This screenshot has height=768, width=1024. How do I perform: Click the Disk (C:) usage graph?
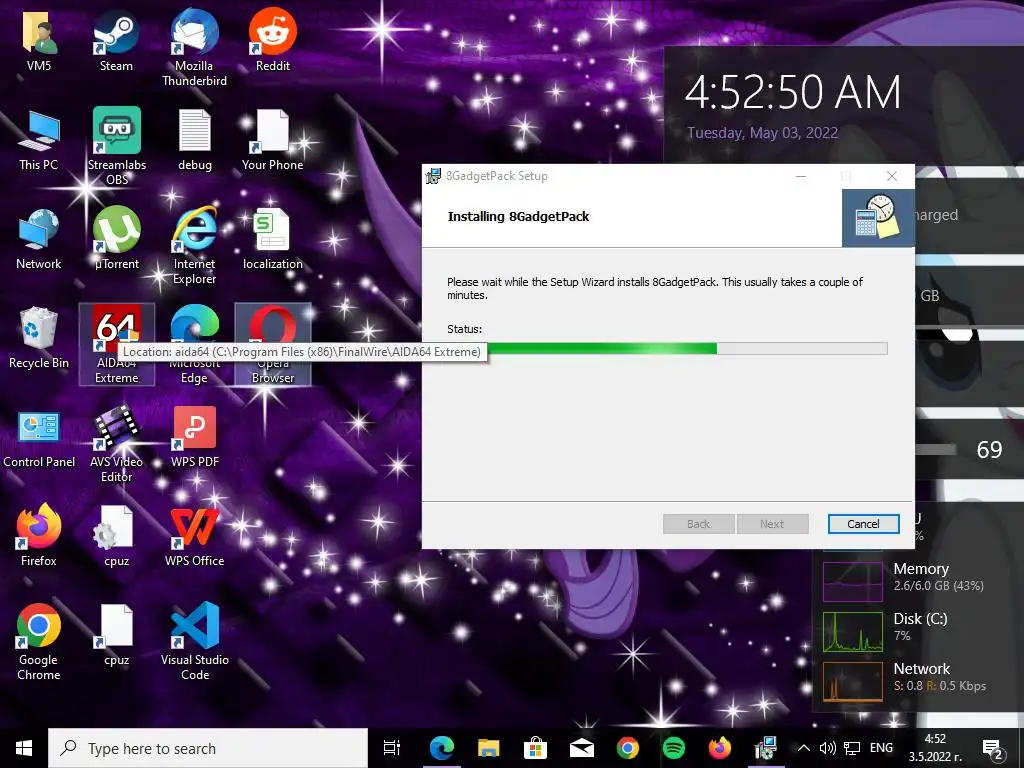[853, 631]
